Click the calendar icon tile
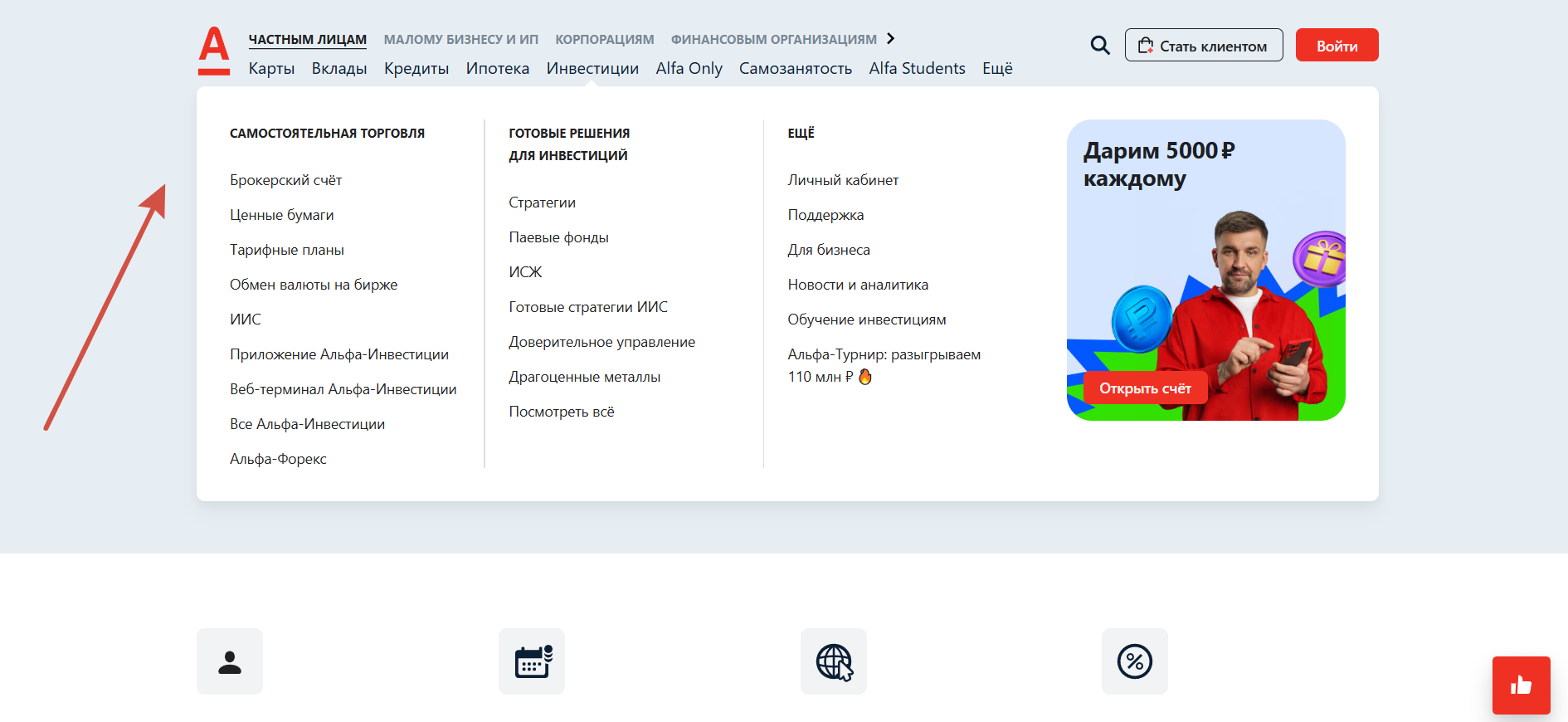Image resolution: width=1568 pixels, height=722 pixels. coord(532,661)
